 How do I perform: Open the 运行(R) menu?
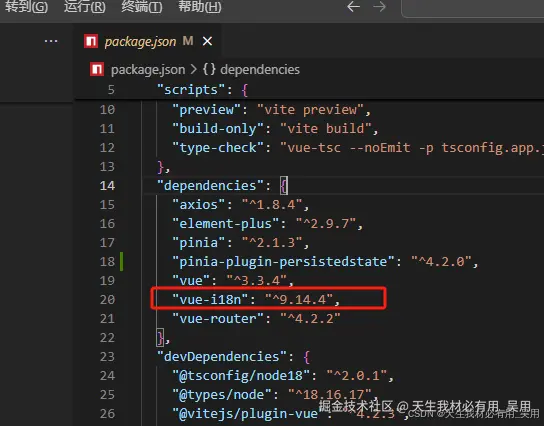[x=85, y=6]
